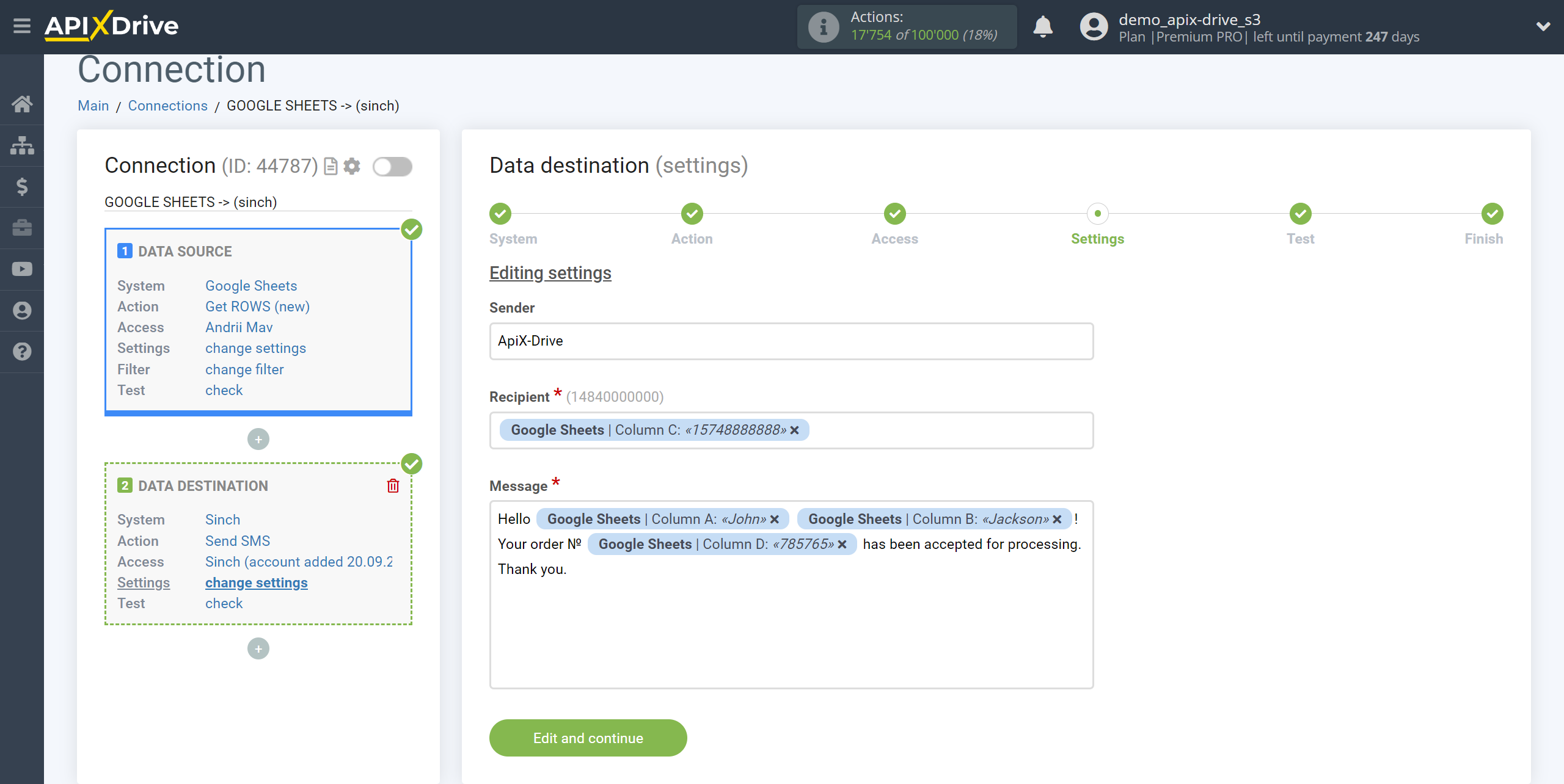Viewport: 1564px width, 784px height.
Task: Go to the Finish step
Action: pyautogui.click(x=1493, y=214)
